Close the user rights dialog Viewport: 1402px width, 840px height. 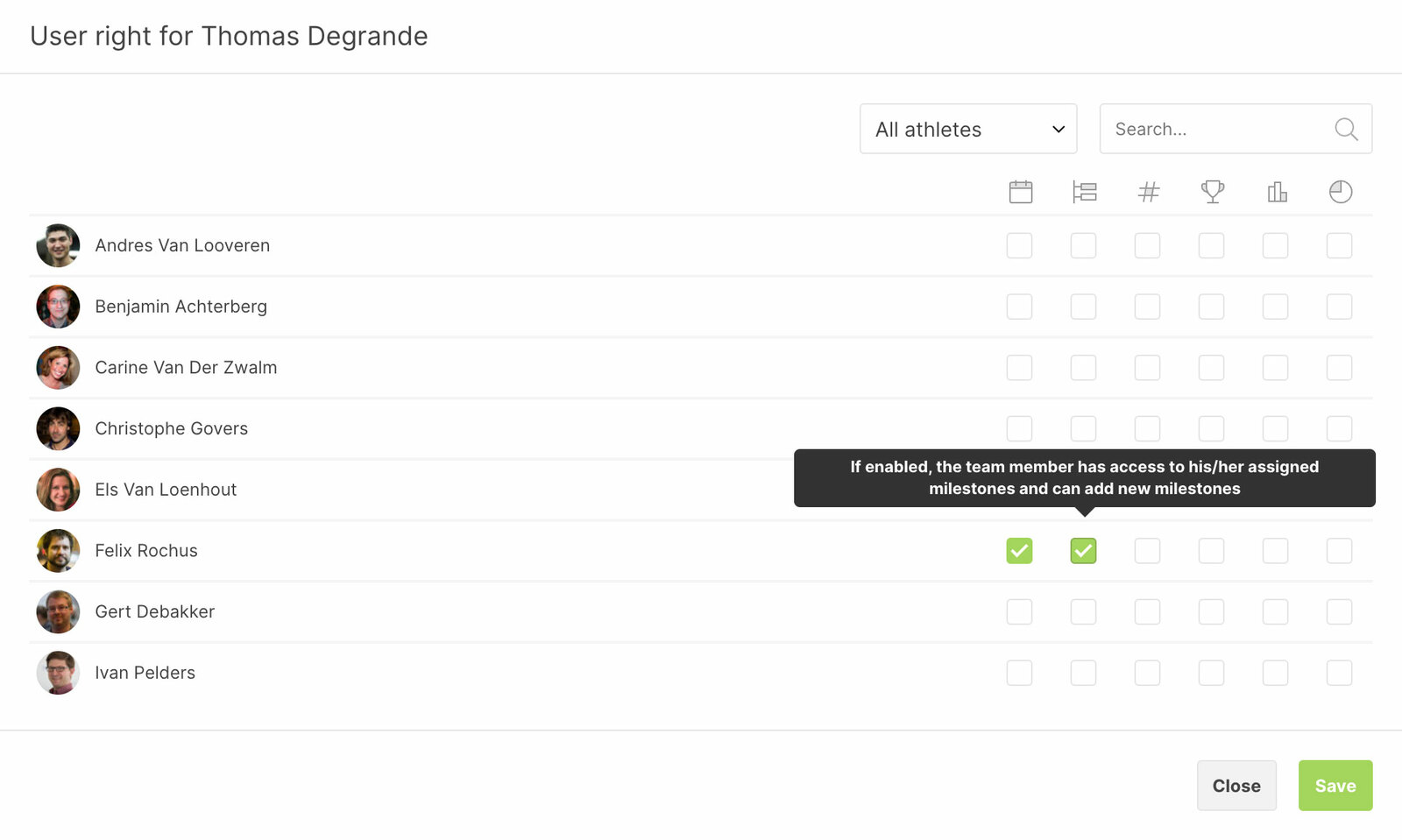(x=1236, y=786)
